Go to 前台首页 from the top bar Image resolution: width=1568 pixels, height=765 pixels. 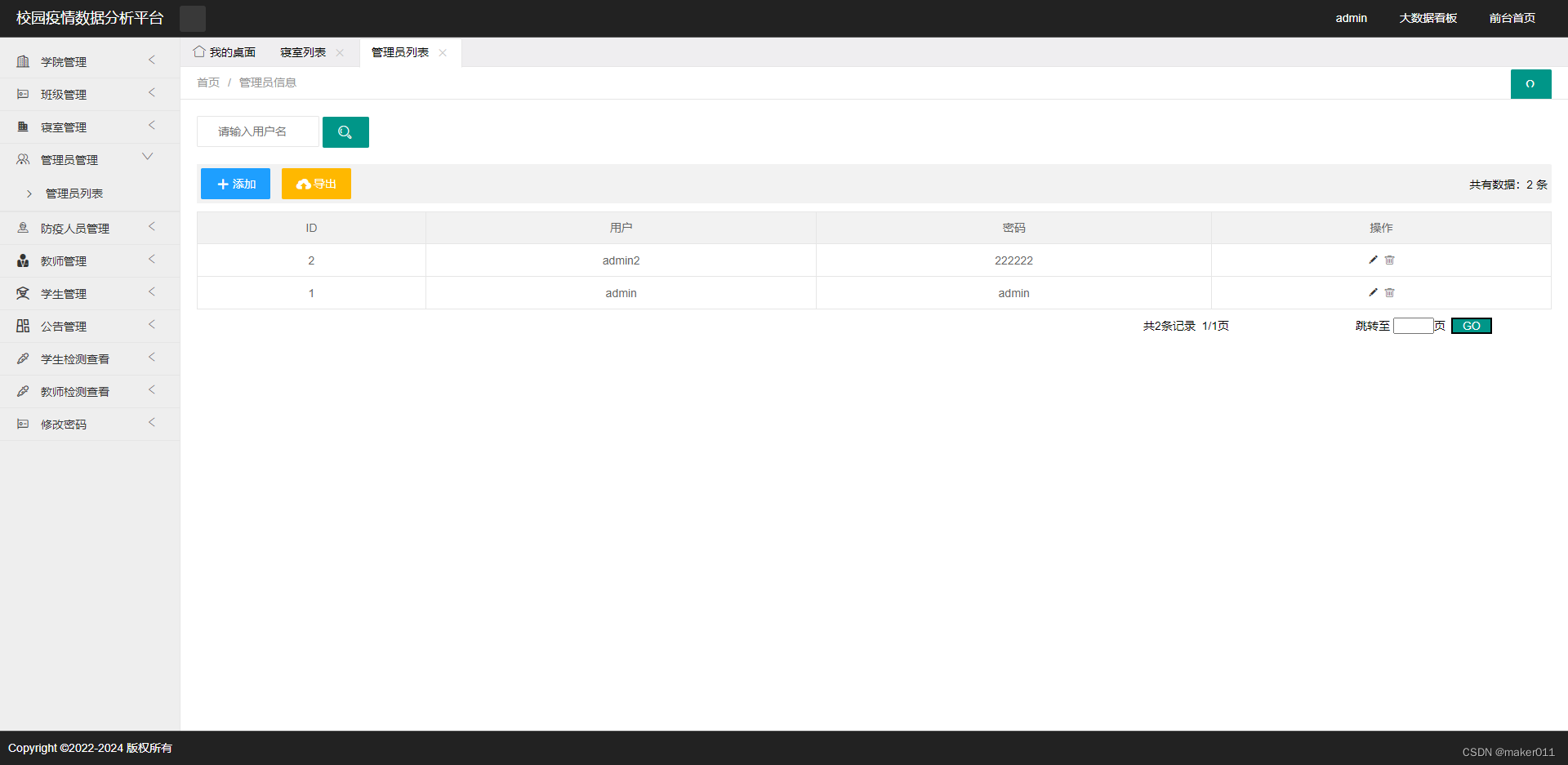click(x=1512, y=18)
